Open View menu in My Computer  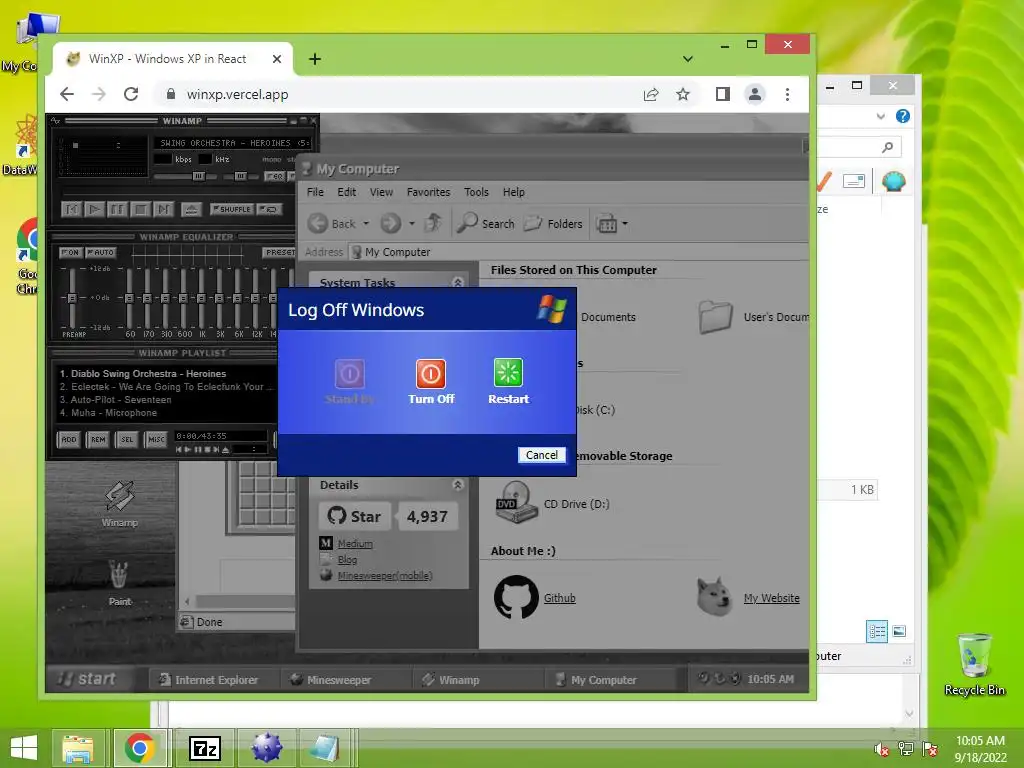tap(381, 192)
